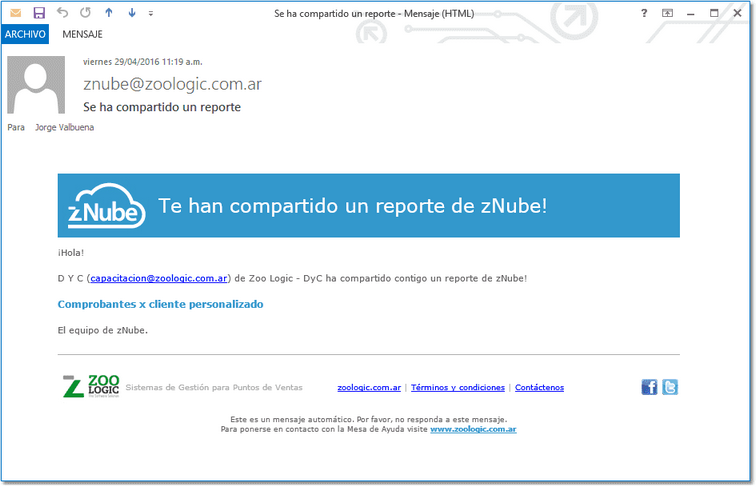Switch to the MENSAJE ribbon tab
Screen dimensions: 756x487
[x=82, y=34]
